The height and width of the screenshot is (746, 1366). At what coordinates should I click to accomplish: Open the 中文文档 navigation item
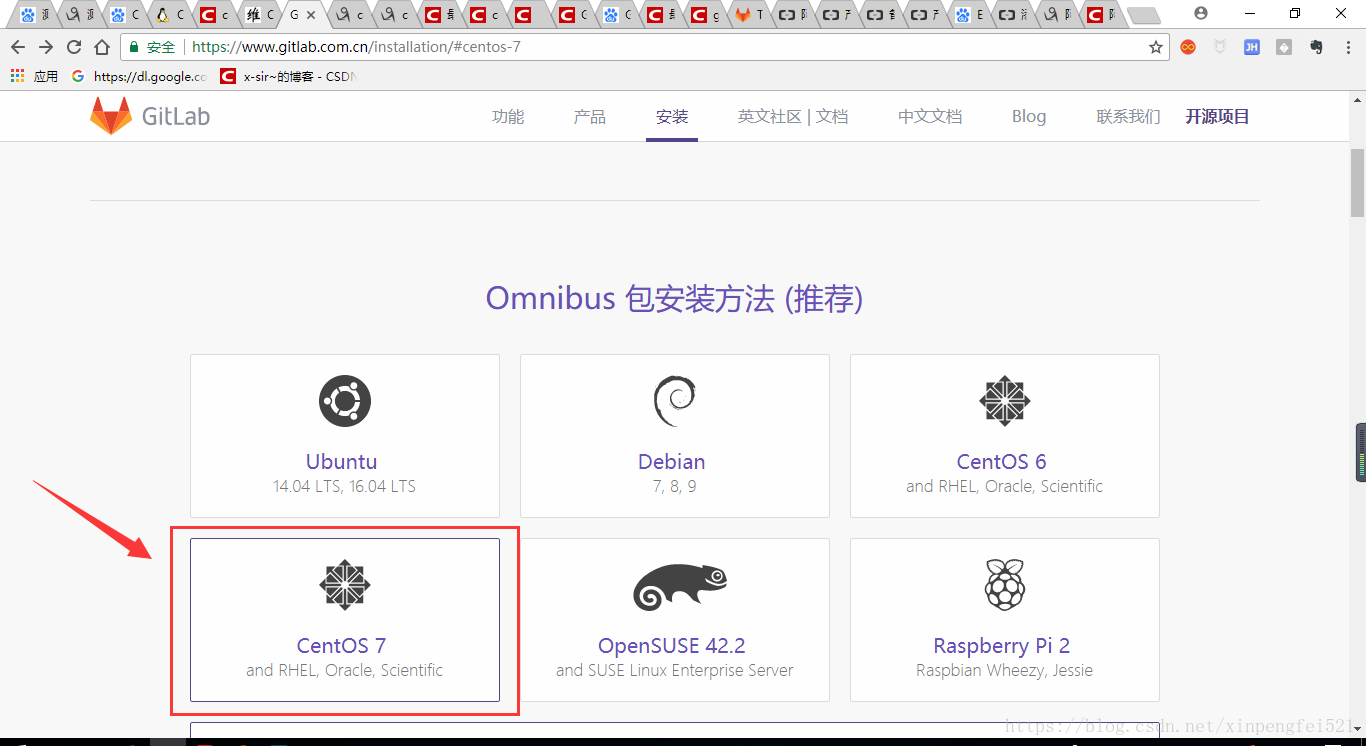click(x=930, y=116)
